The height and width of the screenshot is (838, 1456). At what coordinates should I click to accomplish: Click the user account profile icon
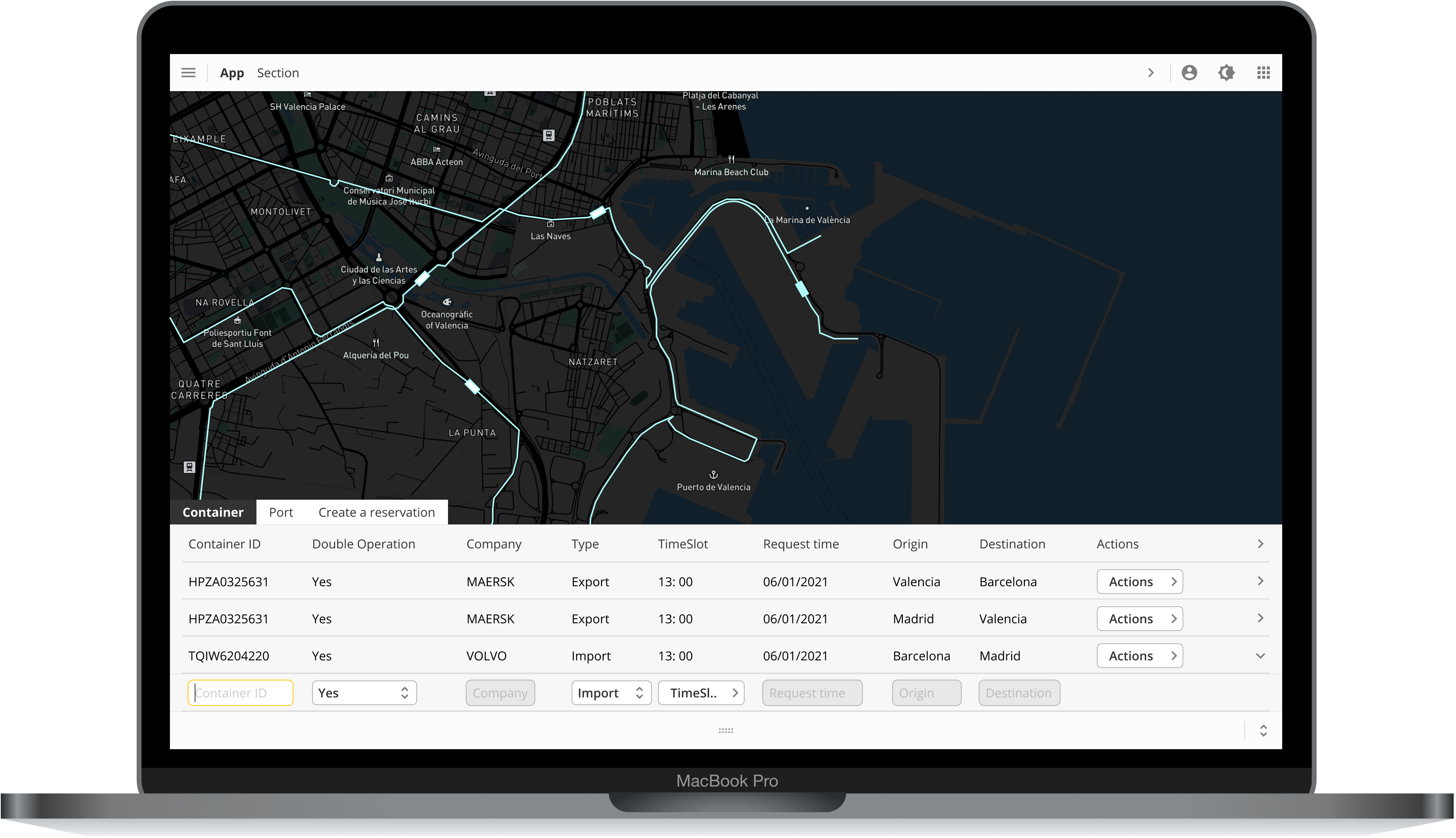(x=1189, y=73)
